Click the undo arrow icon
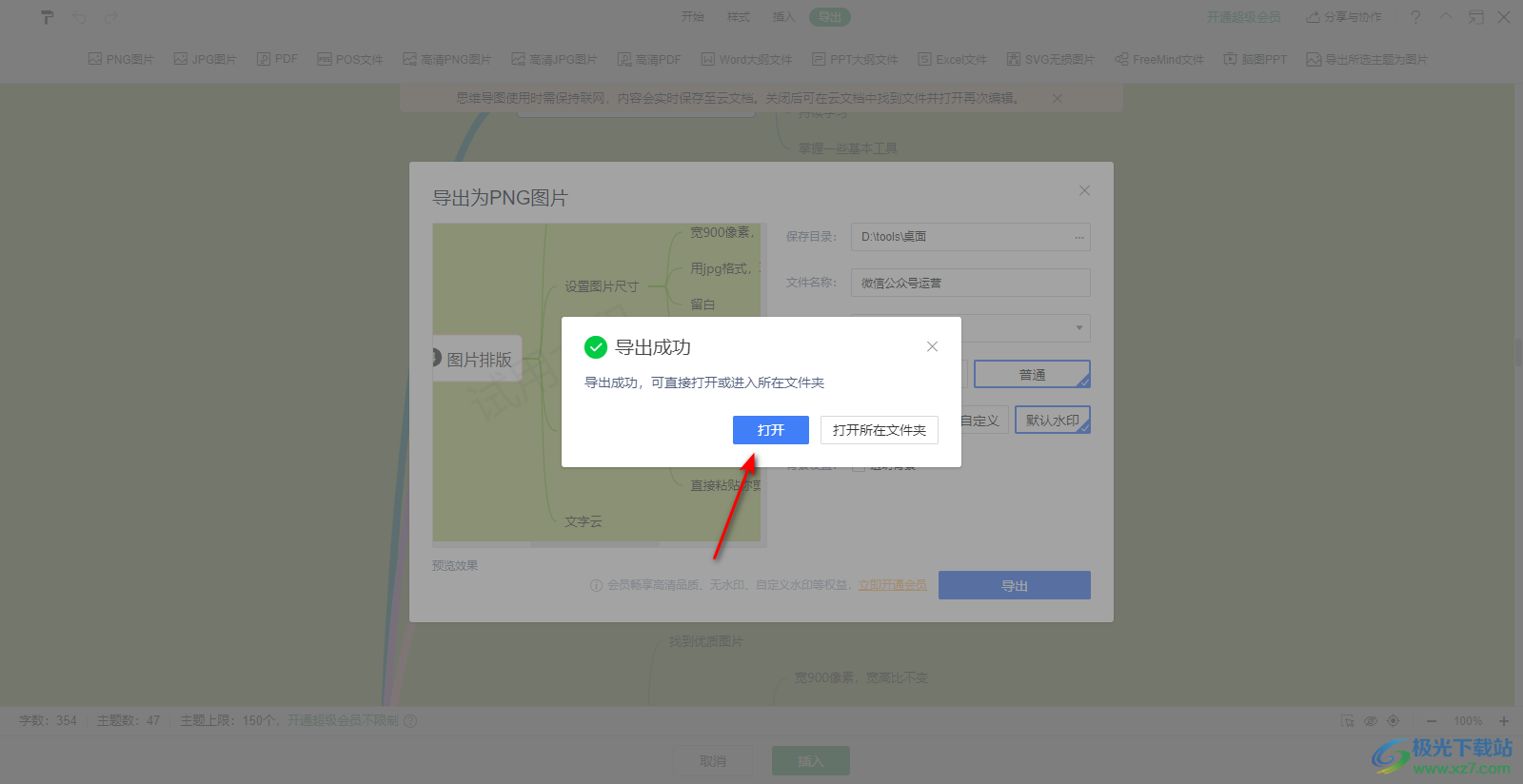 pyautogui.click(x=79, y=17)
